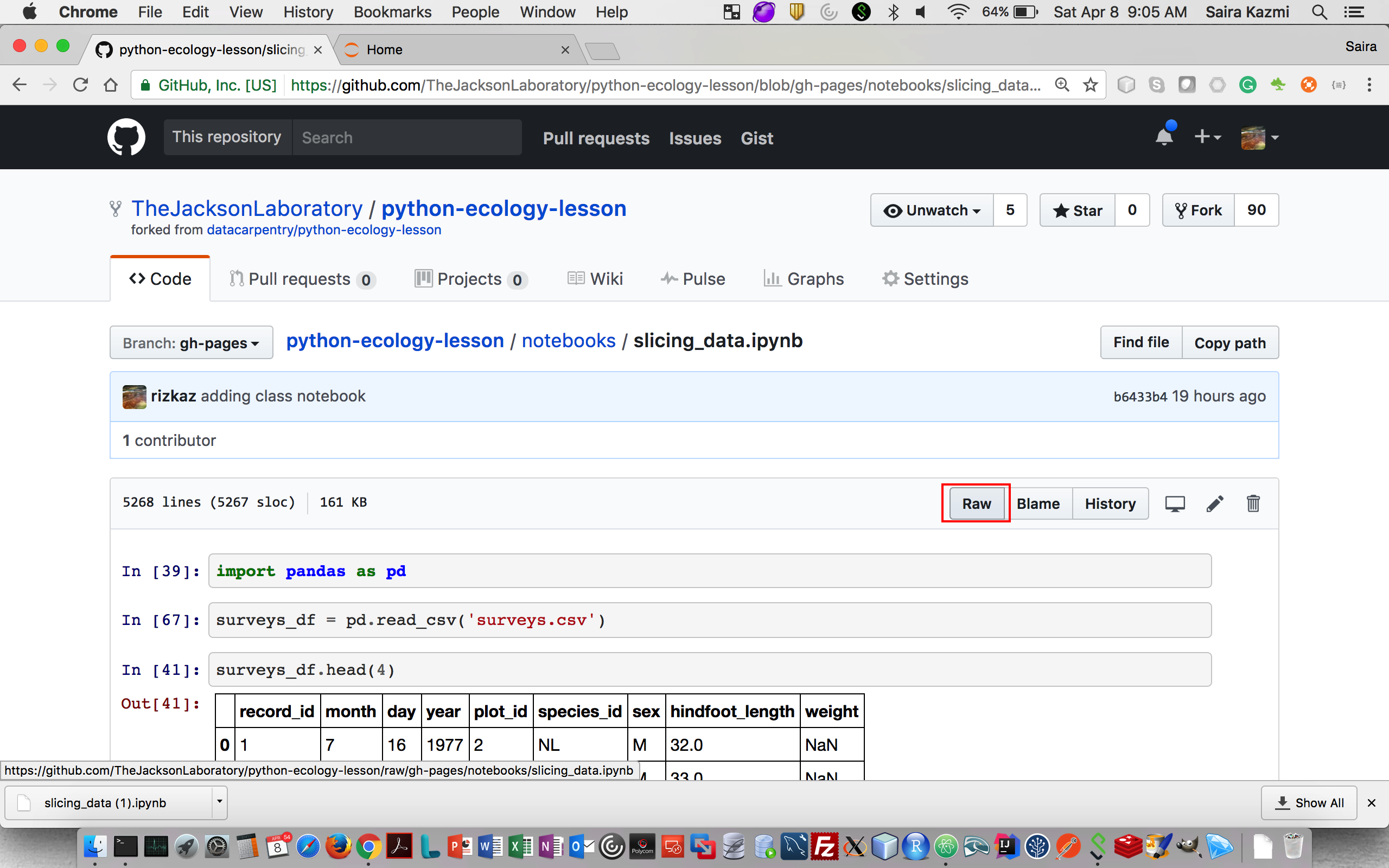Click the GitHub octocat logo
1389x868 pixels.
[126, 137]
